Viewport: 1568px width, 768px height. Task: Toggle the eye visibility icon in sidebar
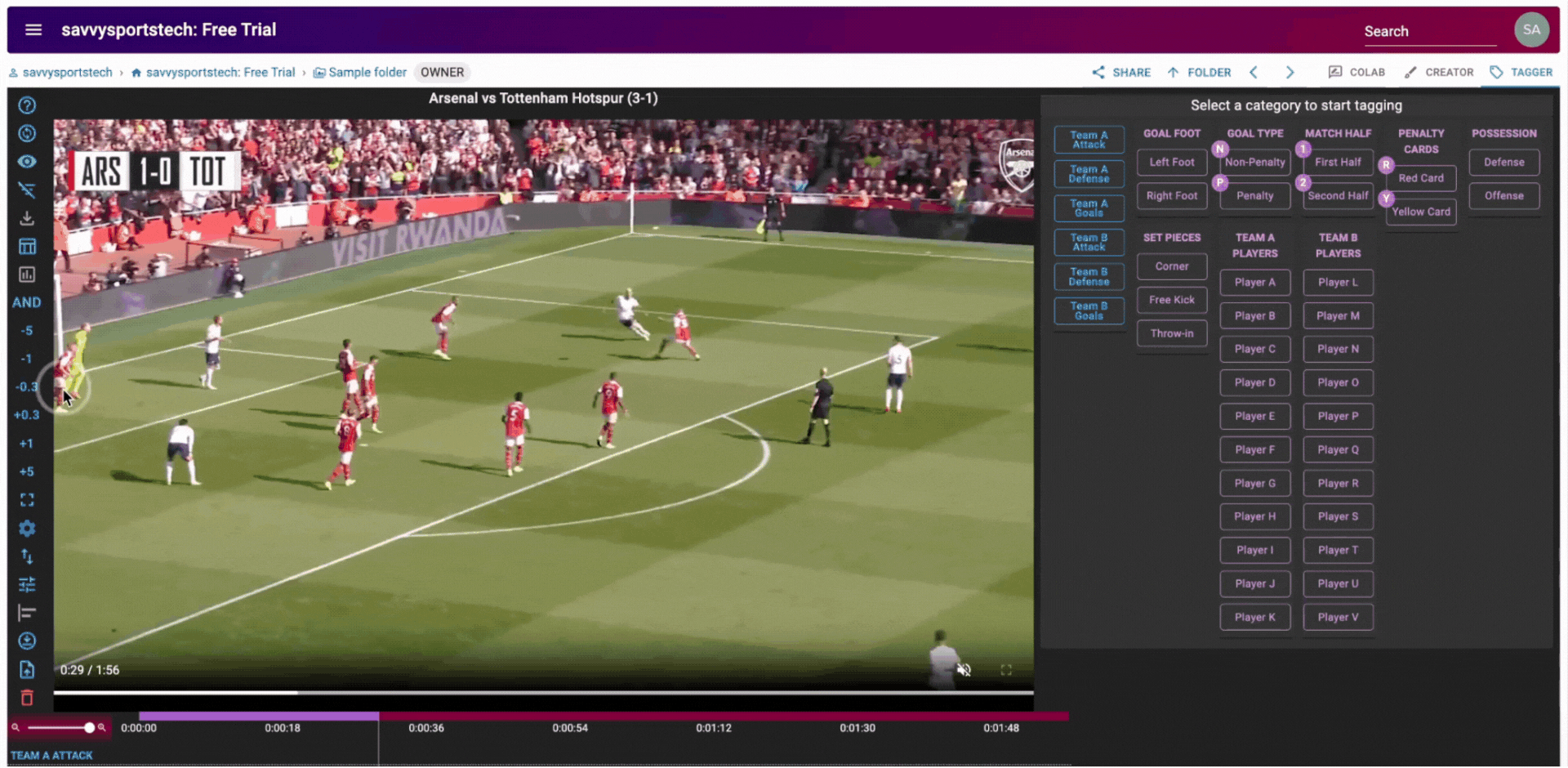[27, 162]
